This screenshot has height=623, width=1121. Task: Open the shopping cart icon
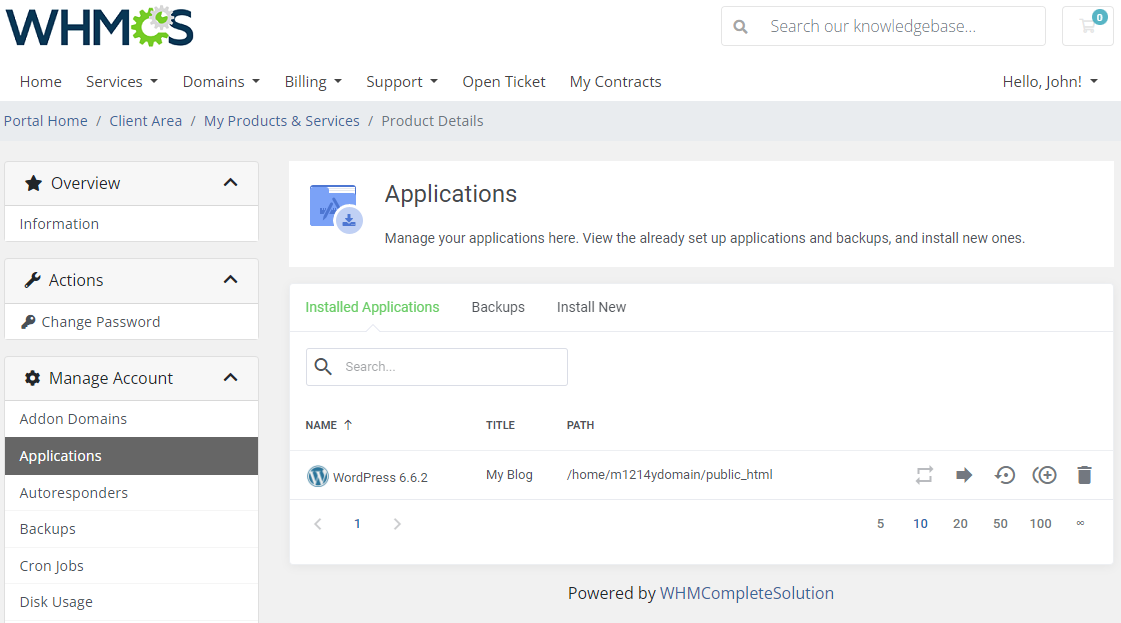coord(1087,26)
